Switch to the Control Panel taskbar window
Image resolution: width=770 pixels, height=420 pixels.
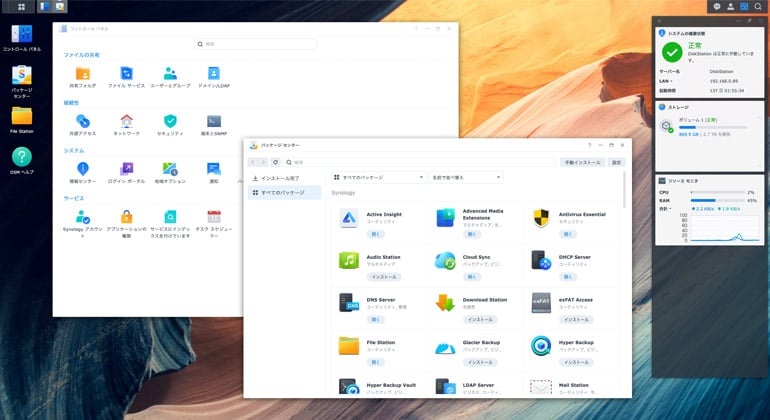[x=45, y=6]
